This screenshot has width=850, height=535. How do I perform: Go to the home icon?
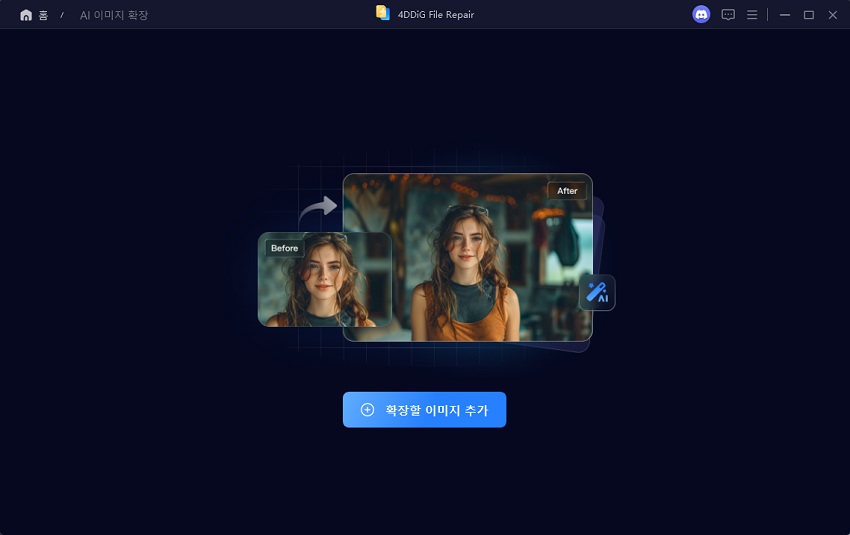tap(26, 15)
